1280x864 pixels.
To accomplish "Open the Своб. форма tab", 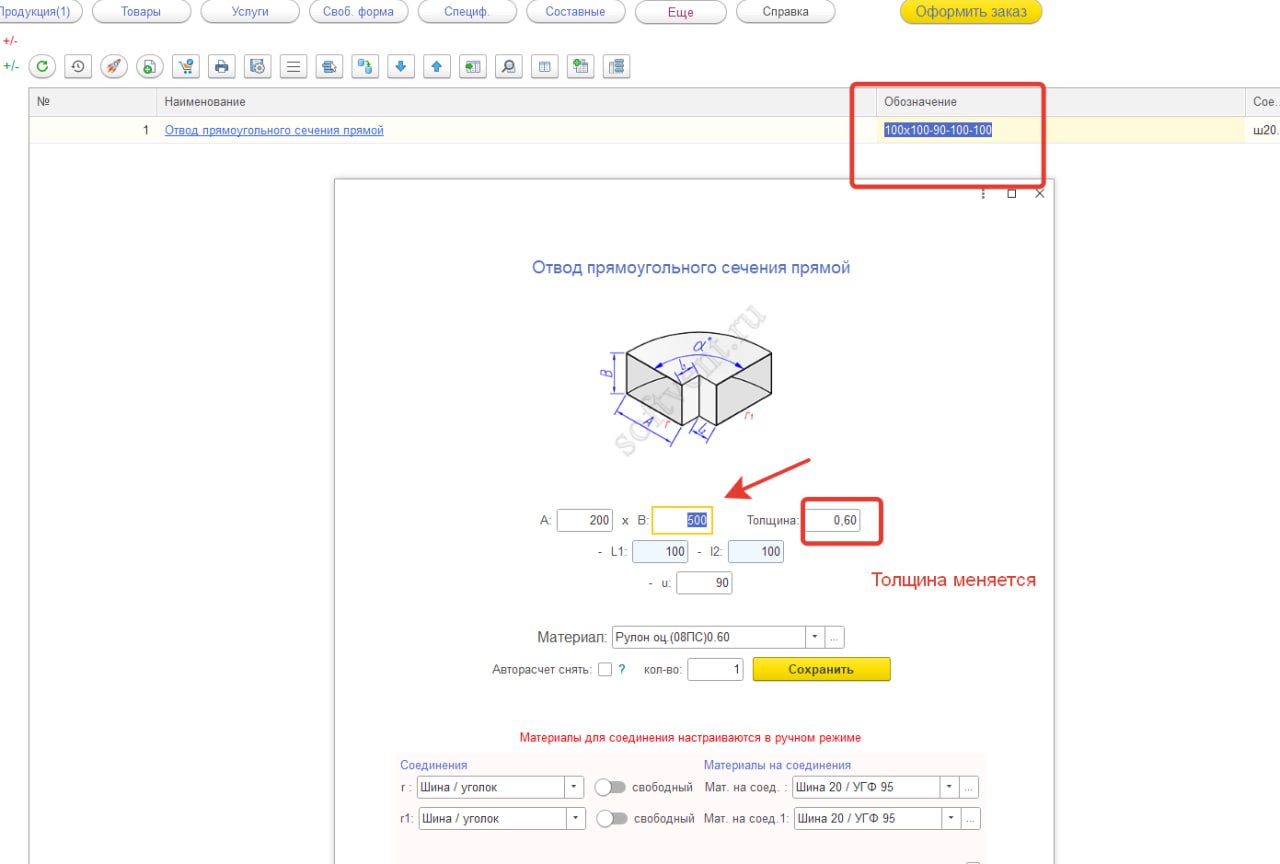I will click(358, 12).
